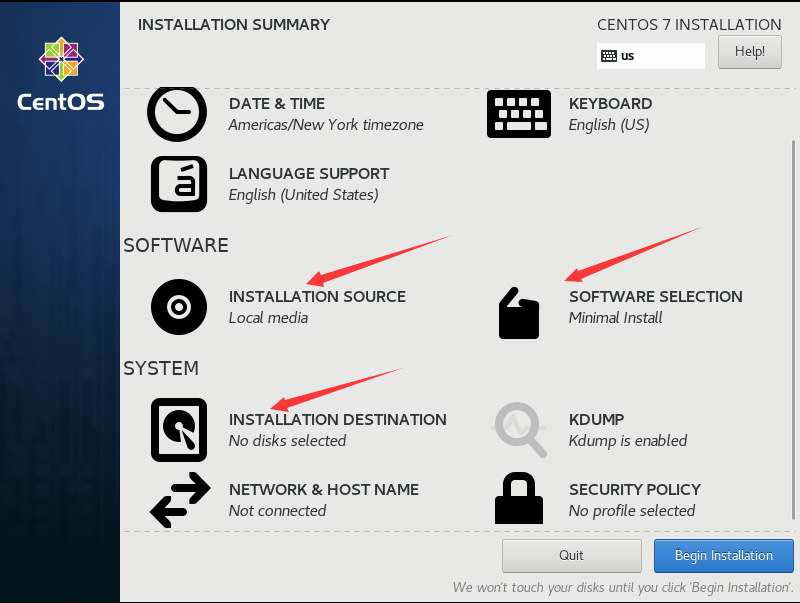Click the Help! button
800x603 pixels.
tap(749, 52)
